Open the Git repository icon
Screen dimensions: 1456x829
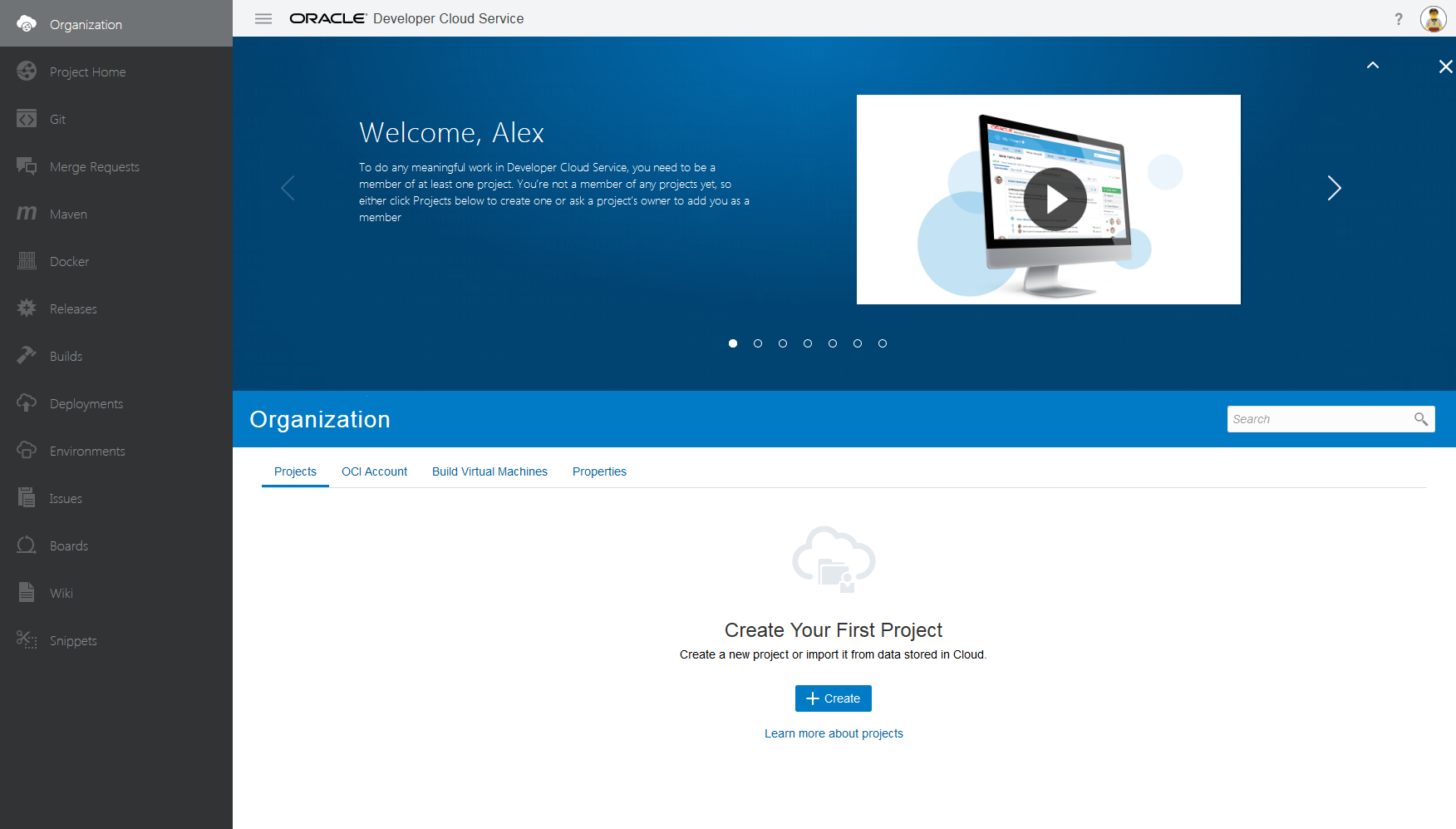point(27,119)
